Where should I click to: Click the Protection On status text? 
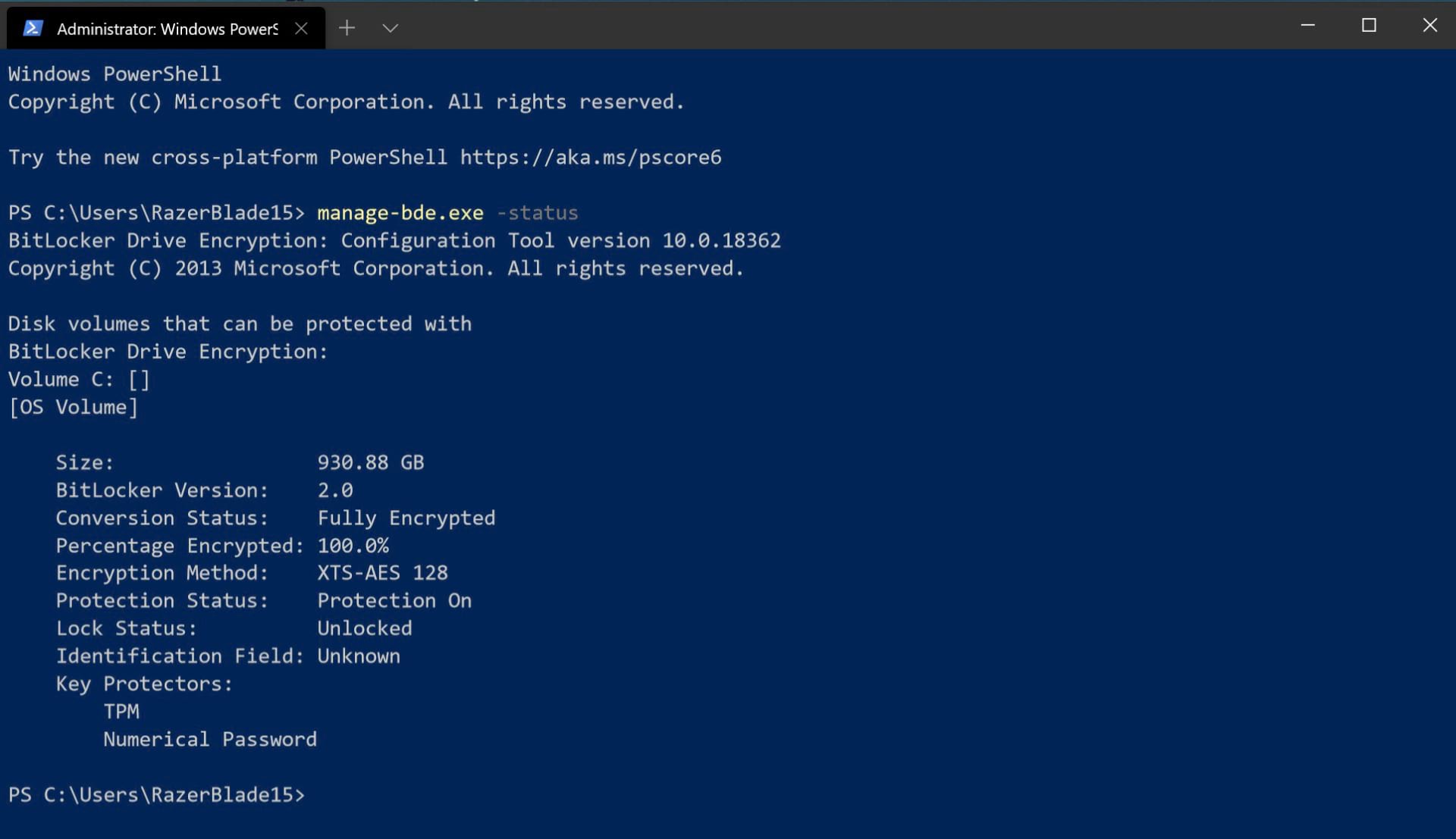click(394, 600)
